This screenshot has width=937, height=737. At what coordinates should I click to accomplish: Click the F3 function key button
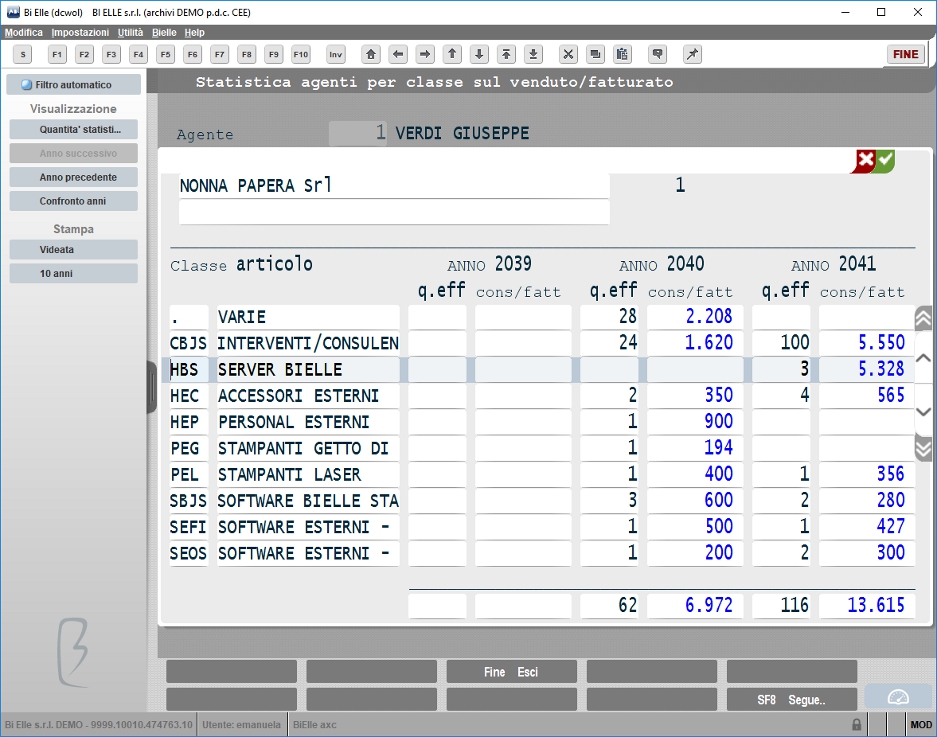click(111, 54)
